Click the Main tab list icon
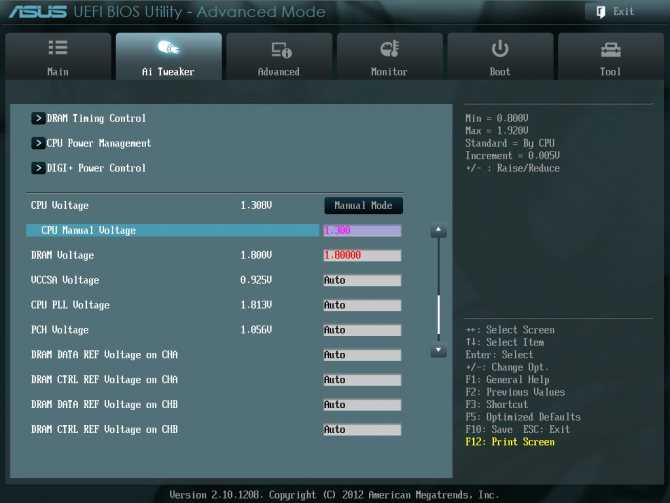This screenshot has height=503, width=670. tap(58, 48)
